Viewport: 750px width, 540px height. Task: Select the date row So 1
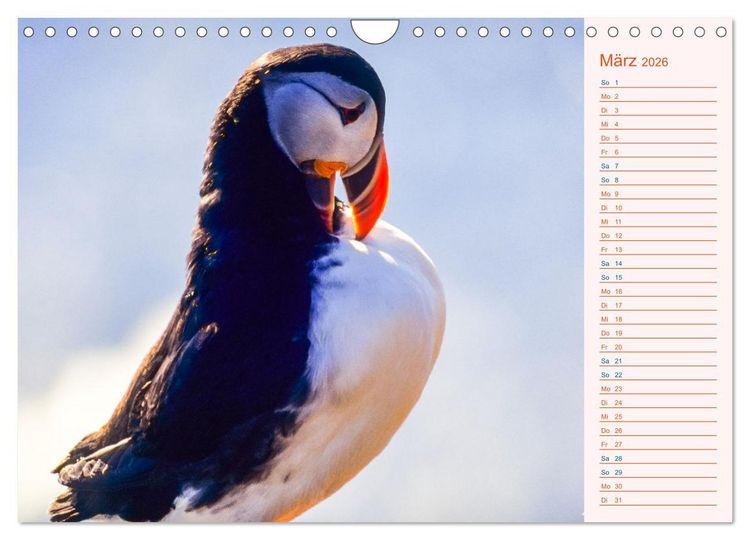coord(658,82)
